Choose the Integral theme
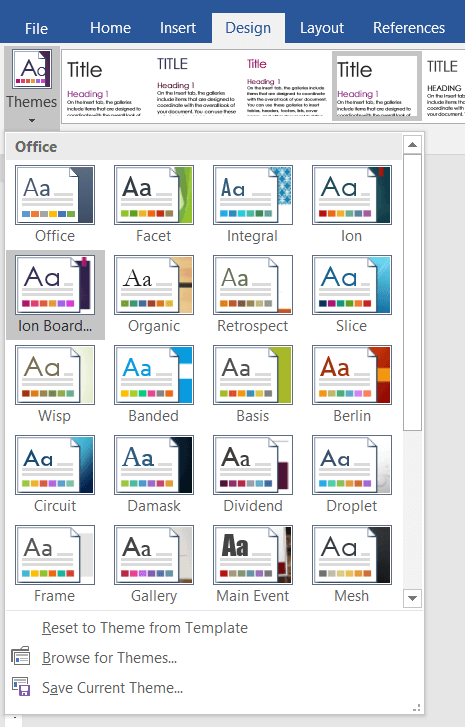 coord(253,195)
